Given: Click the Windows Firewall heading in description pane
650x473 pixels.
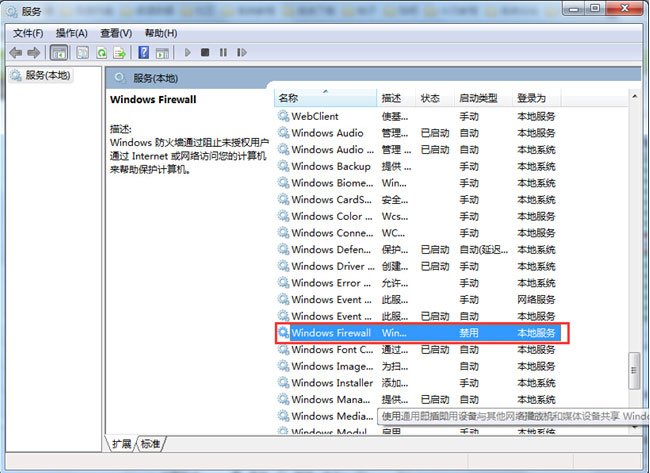Looking at the screenshot, I should 153,99.
